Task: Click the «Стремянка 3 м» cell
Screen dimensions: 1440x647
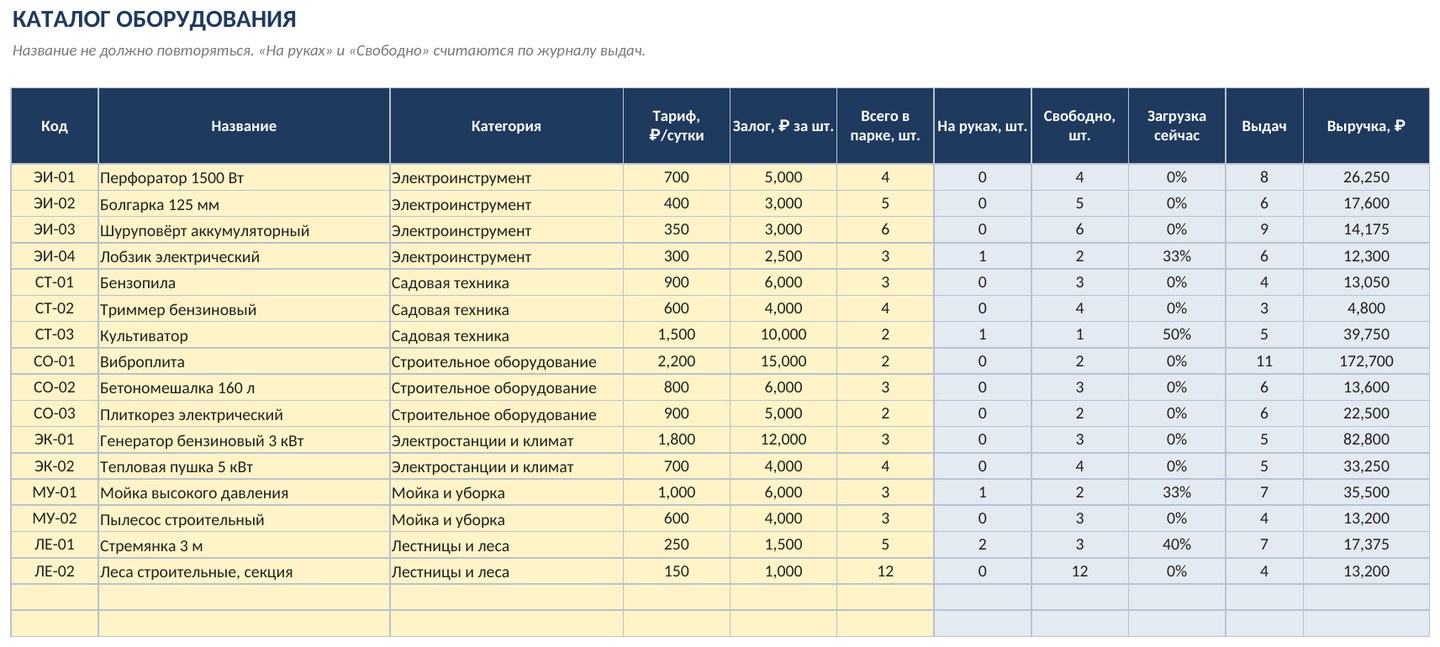Action: tap(244, 545)
